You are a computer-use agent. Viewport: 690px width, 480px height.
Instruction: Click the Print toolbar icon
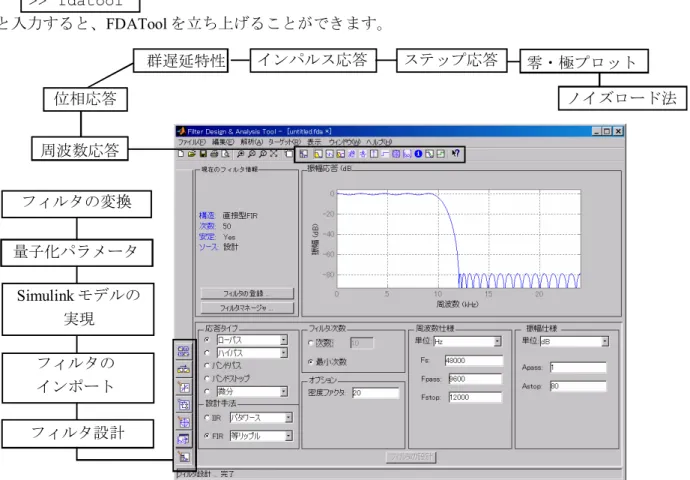click(214, 154)
